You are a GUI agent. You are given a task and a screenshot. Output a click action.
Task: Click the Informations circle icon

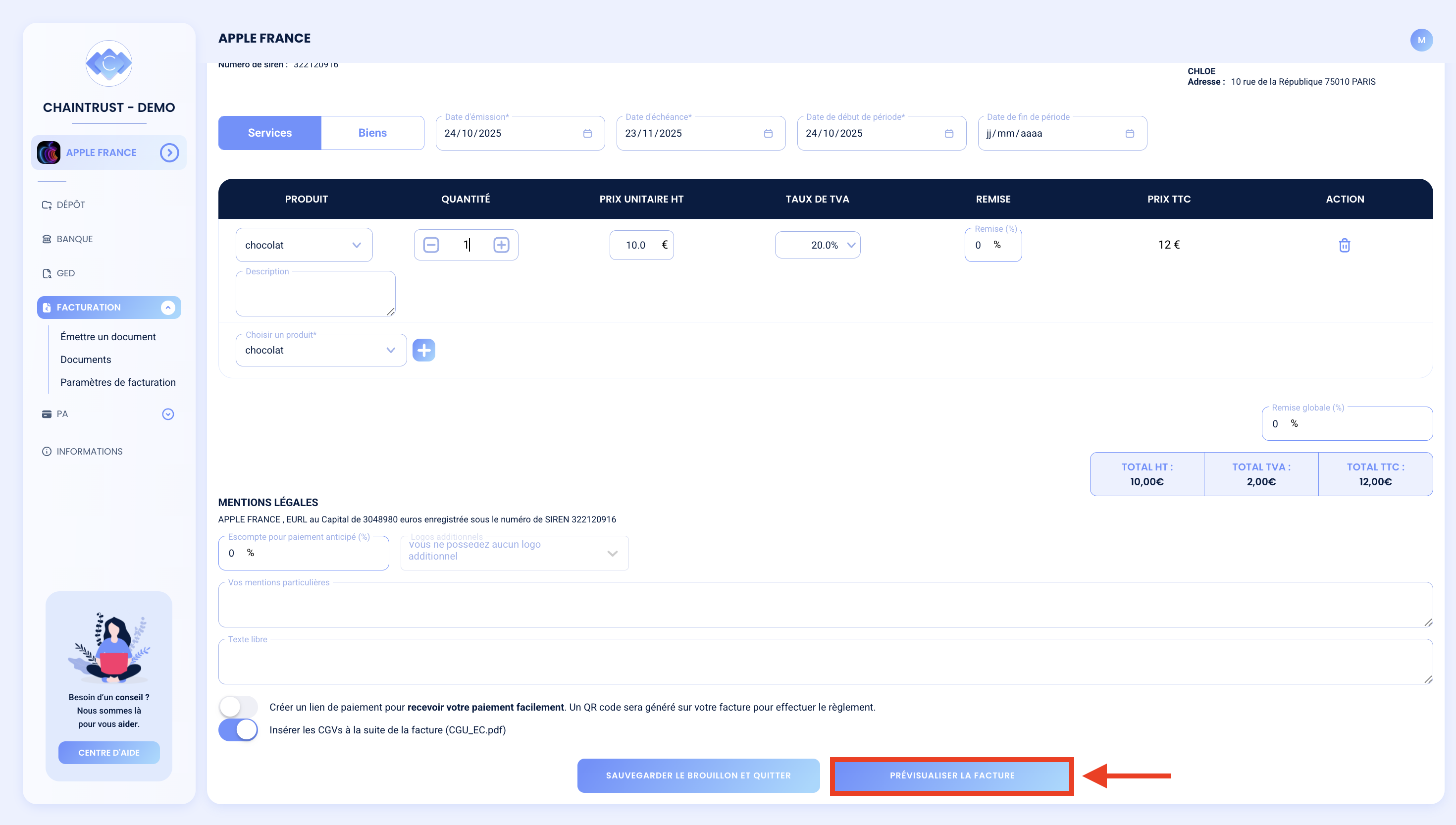point(47,451)
